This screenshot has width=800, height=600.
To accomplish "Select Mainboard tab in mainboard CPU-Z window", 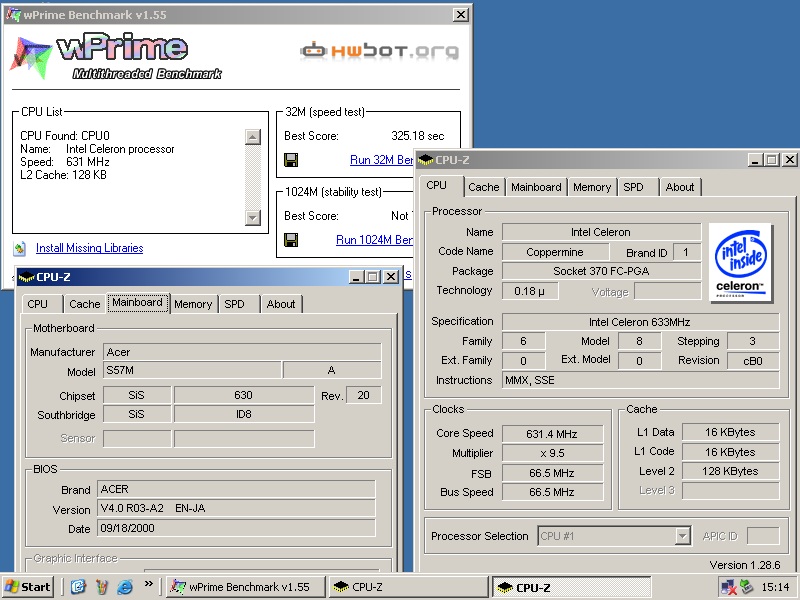I will 138,303.
